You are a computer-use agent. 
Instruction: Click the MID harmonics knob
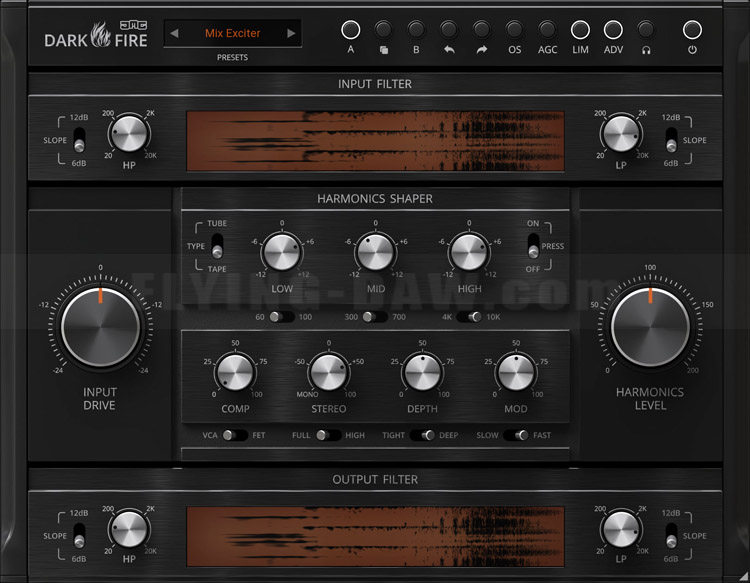(375, 252)
